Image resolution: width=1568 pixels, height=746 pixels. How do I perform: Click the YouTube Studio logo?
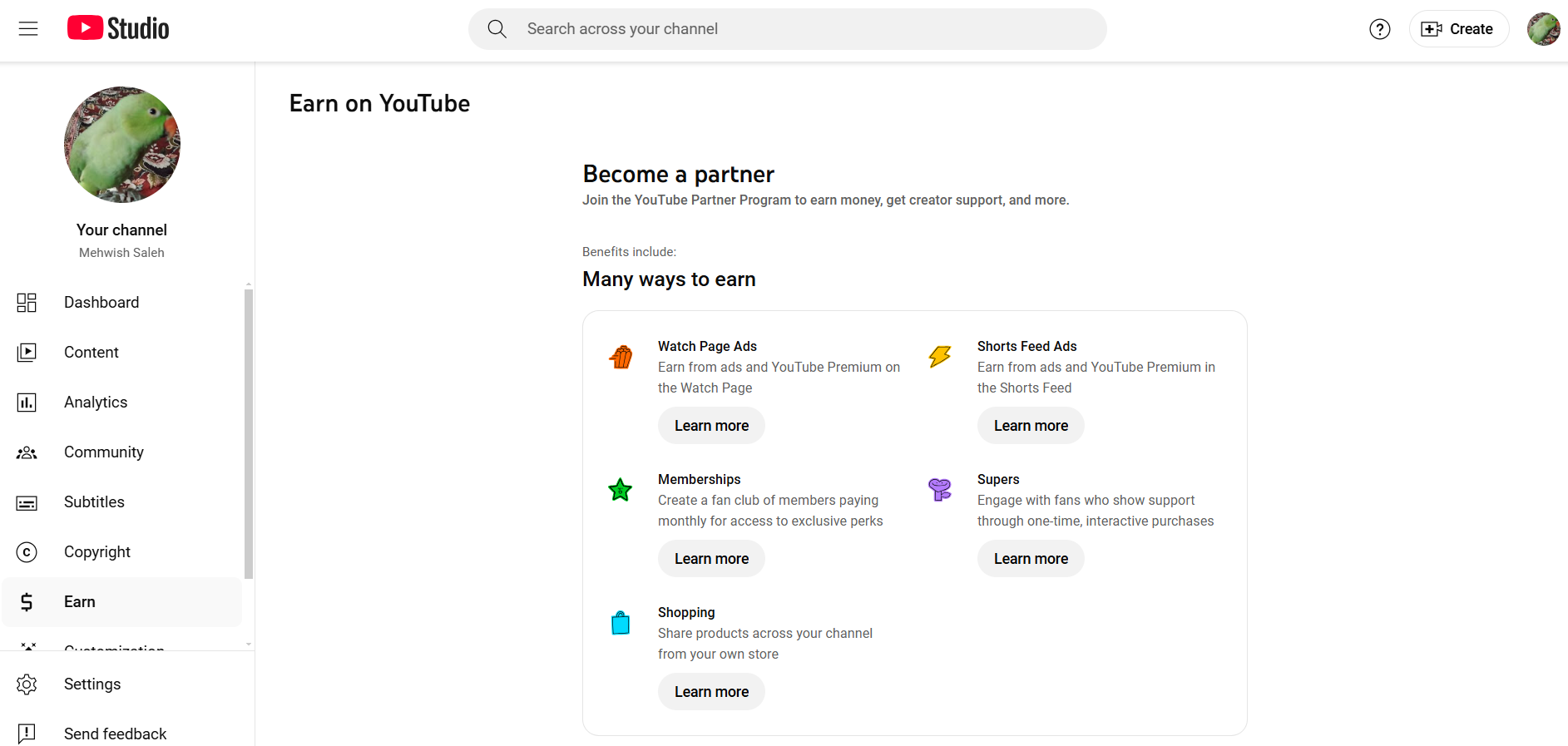118,28
